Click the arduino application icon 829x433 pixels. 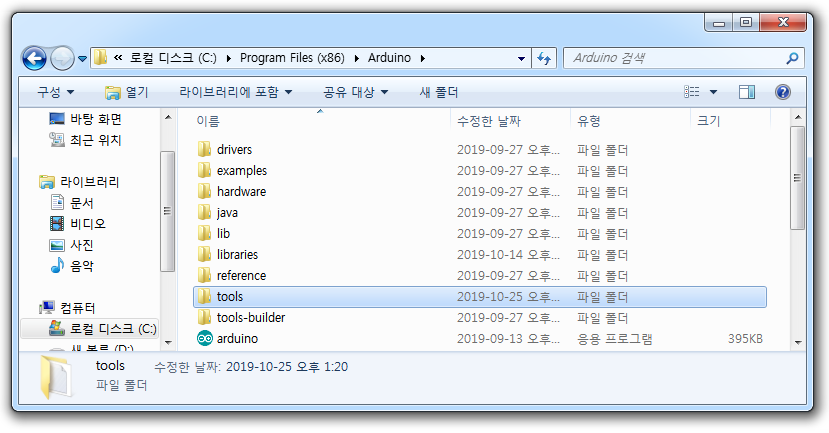(x=205, y=338)
